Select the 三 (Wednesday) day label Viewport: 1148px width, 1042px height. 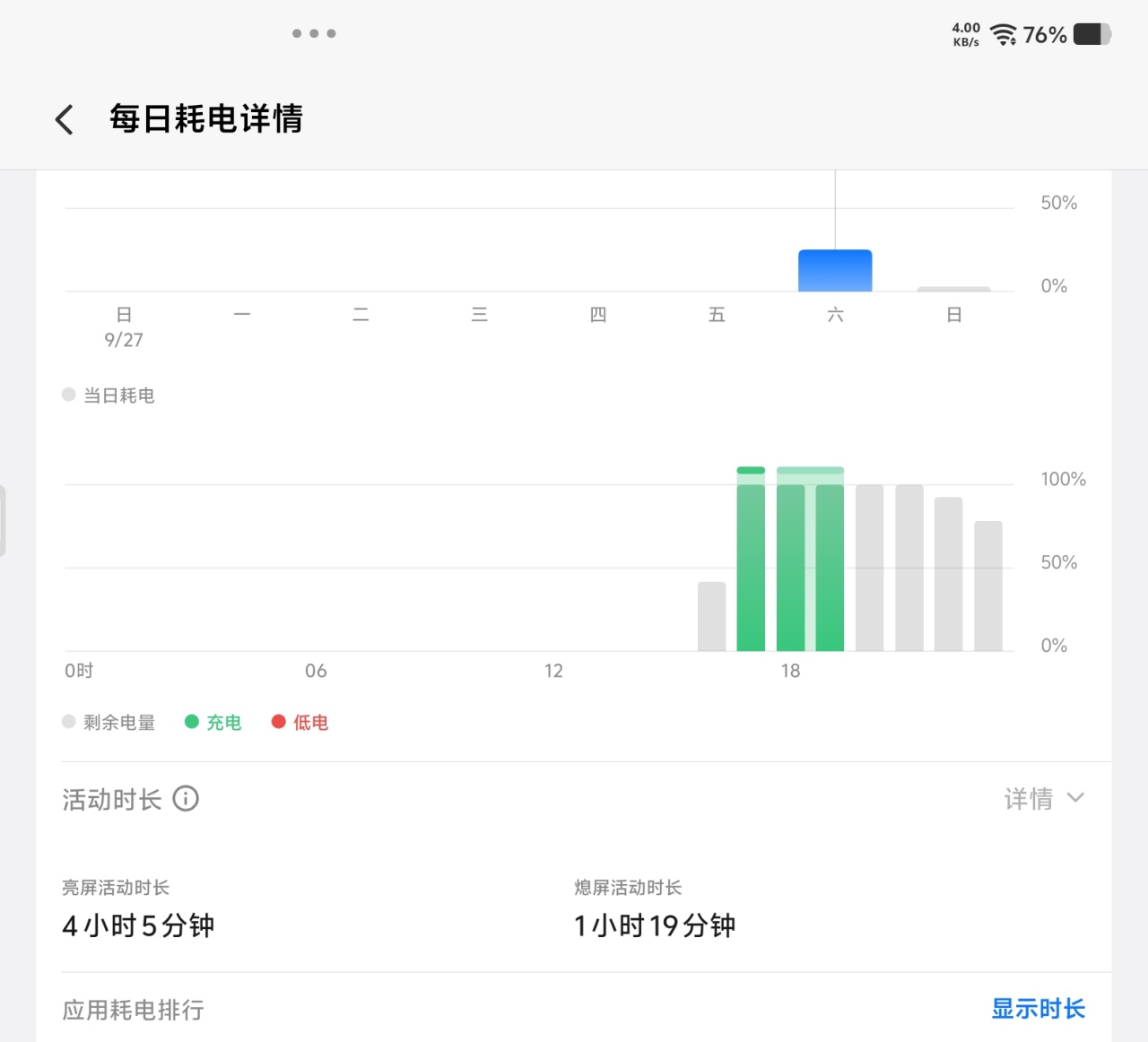[x=480, y=315]
